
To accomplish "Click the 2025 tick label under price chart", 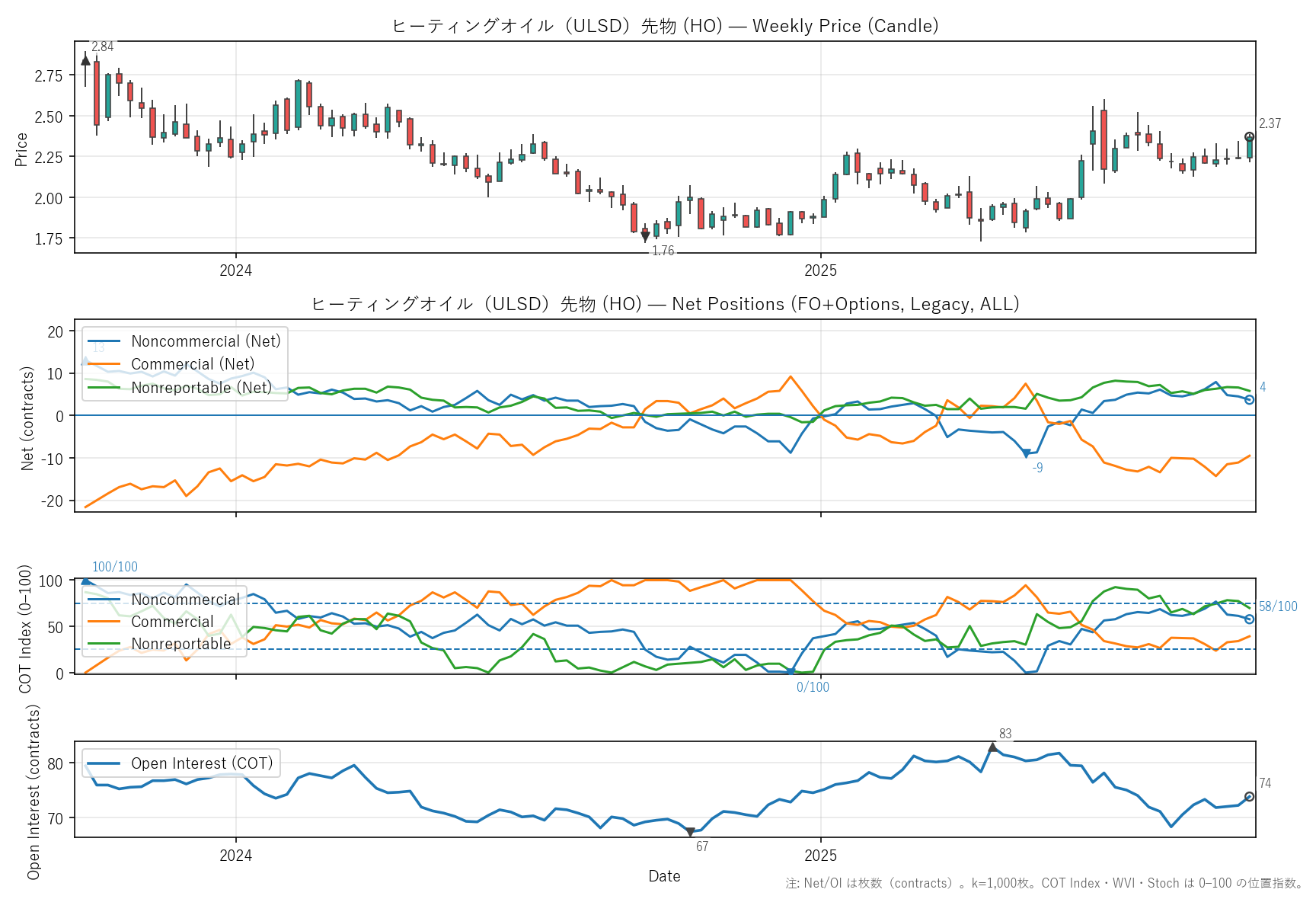I will [x=820, y=270].
